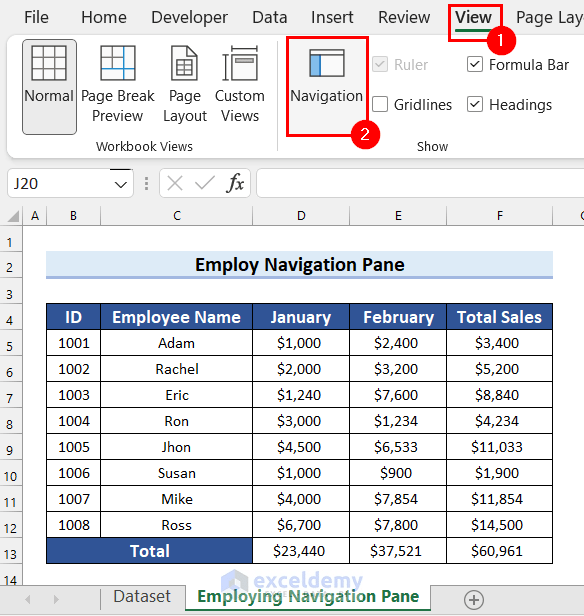This screenshot has width=584, height=616.
Task: Enable the Gridlines checkbox
Action: 380,104
